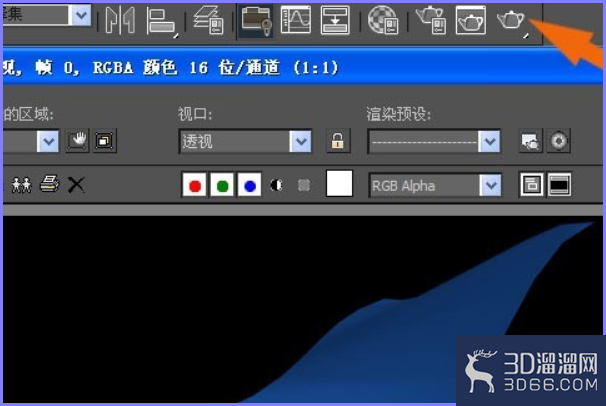Open the render preset dropdown

coord(434,141)
